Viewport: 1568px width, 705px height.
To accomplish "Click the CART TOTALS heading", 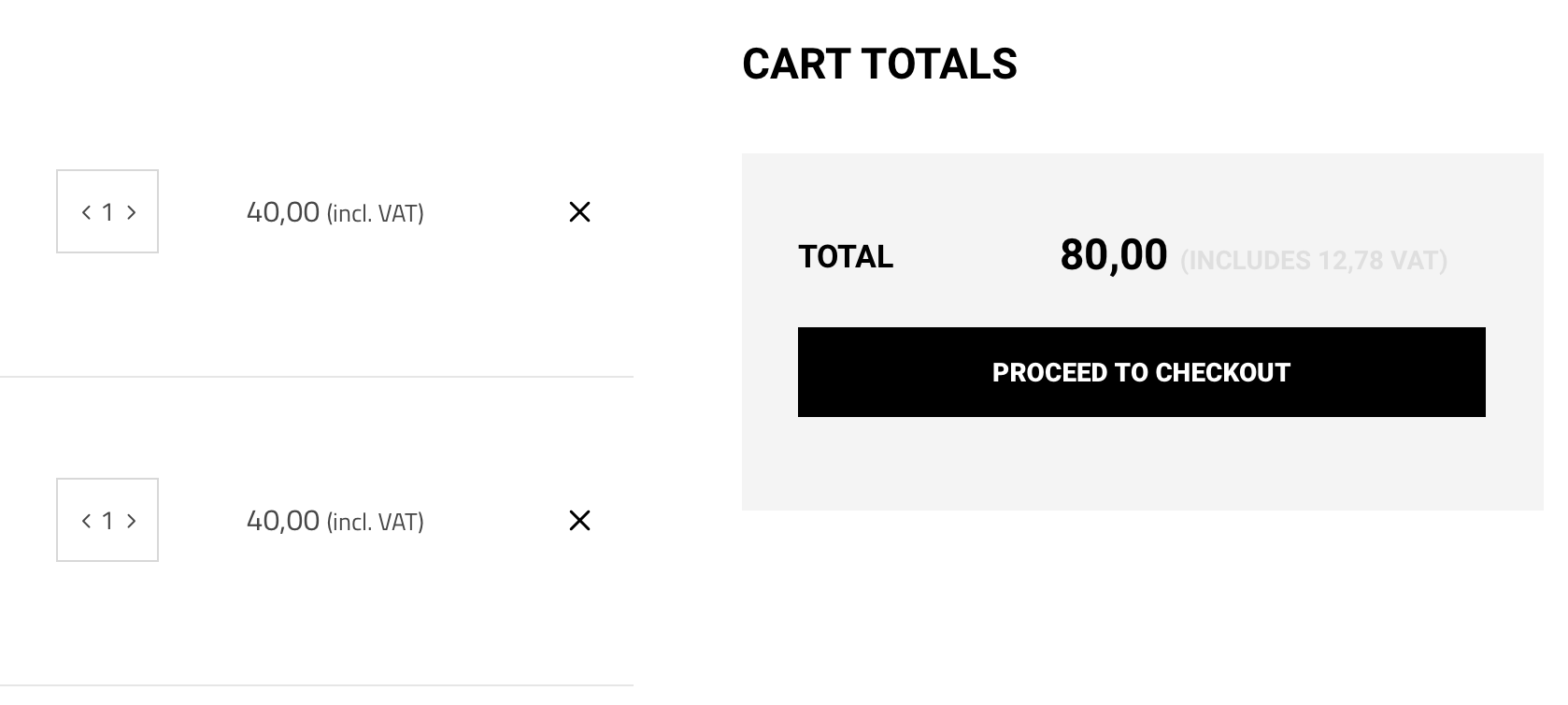I will click(x=880, y=64).
